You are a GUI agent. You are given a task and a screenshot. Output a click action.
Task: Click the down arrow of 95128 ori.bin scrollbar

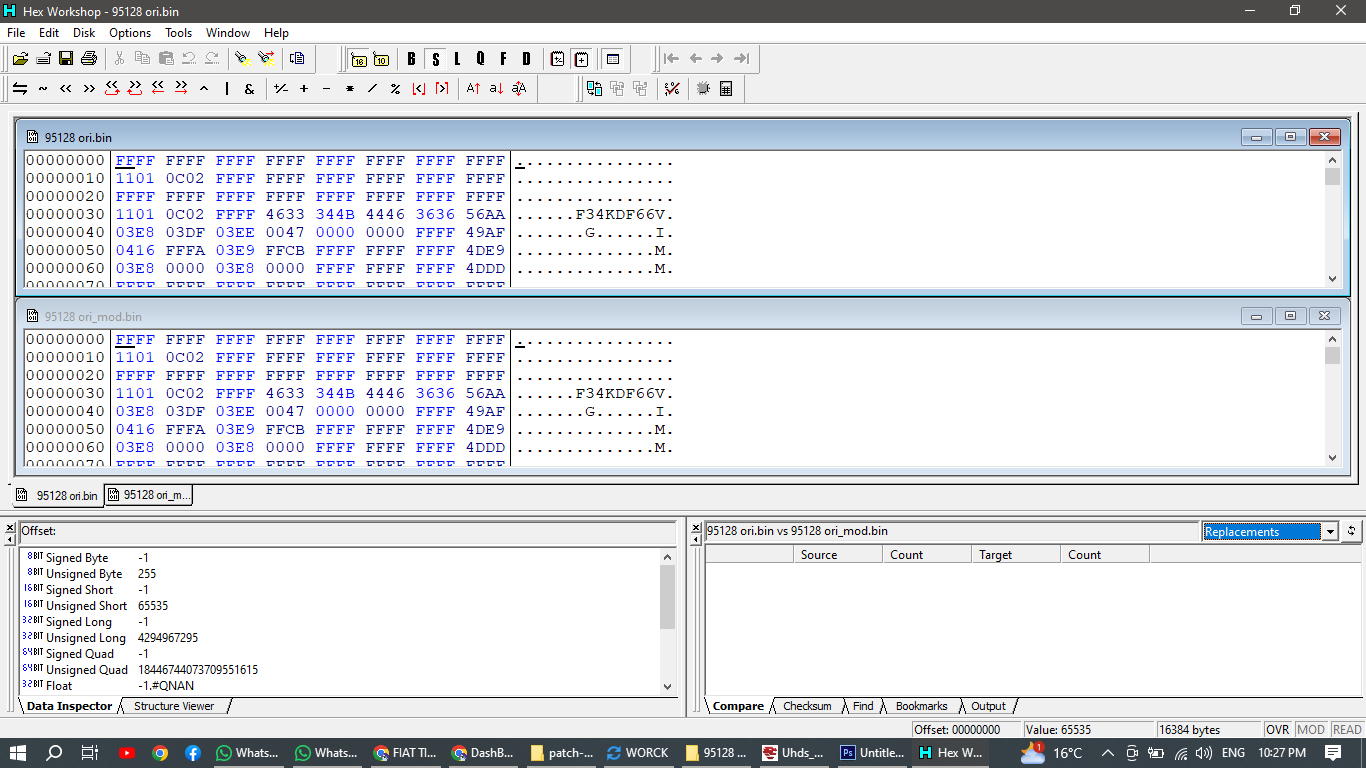(1332, 279)
